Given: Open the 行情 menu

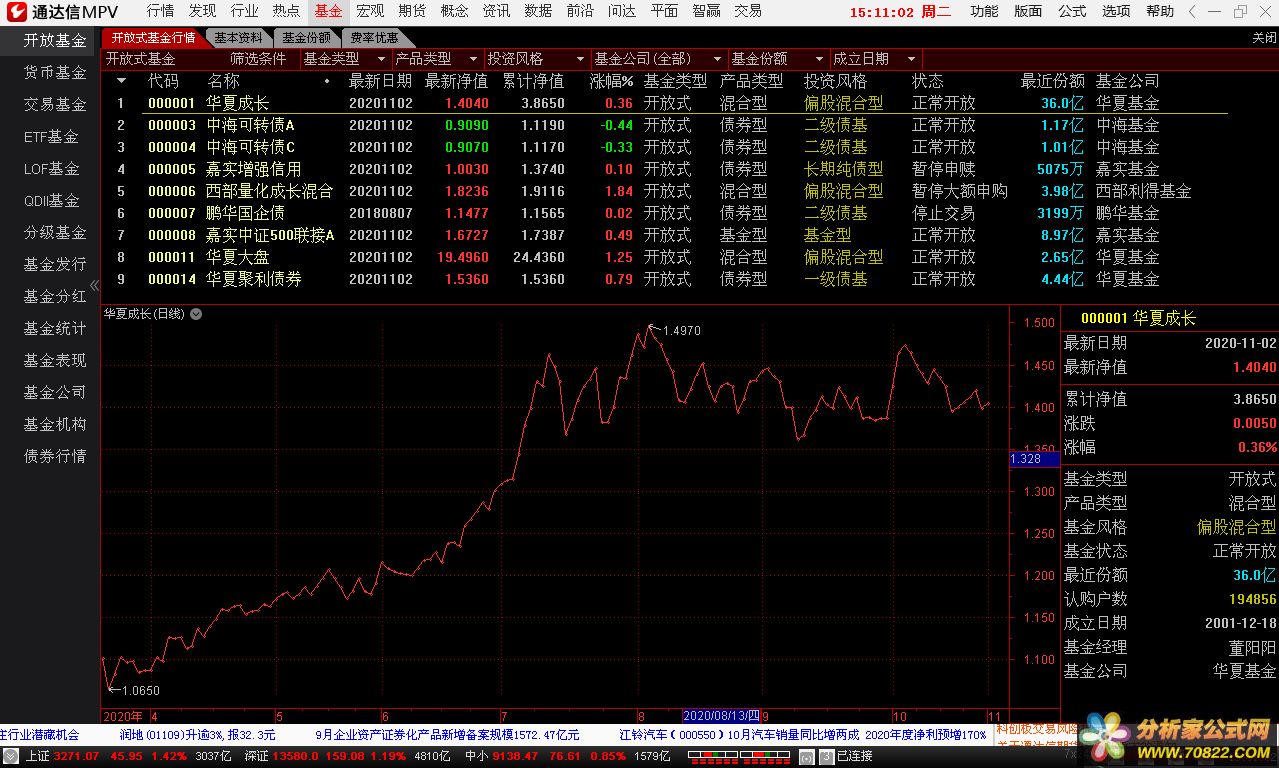Looking at the screenshot, I should point(160,12).
